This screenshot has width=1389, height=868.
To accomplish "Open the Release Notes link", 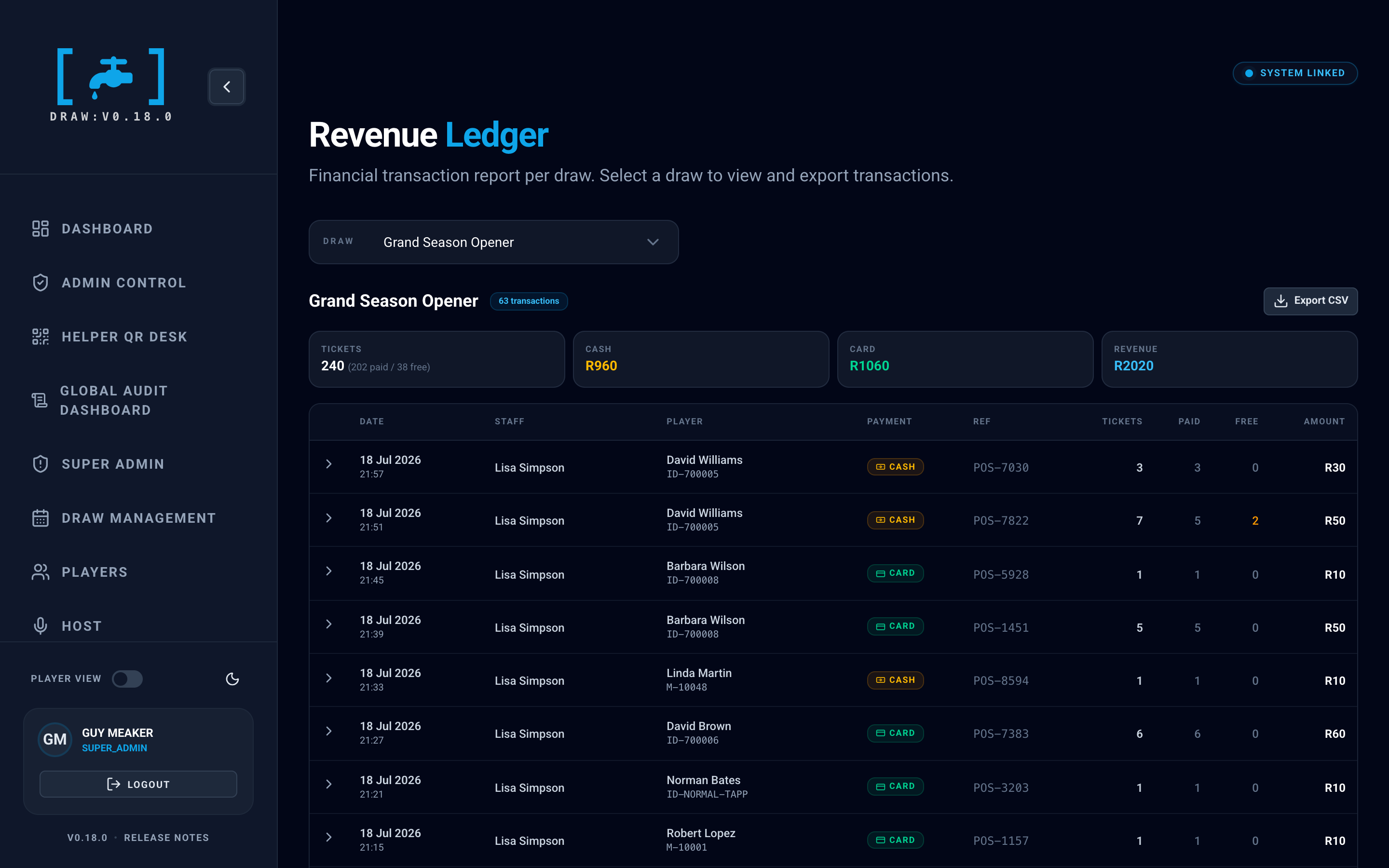I will [x=166, y=838].
